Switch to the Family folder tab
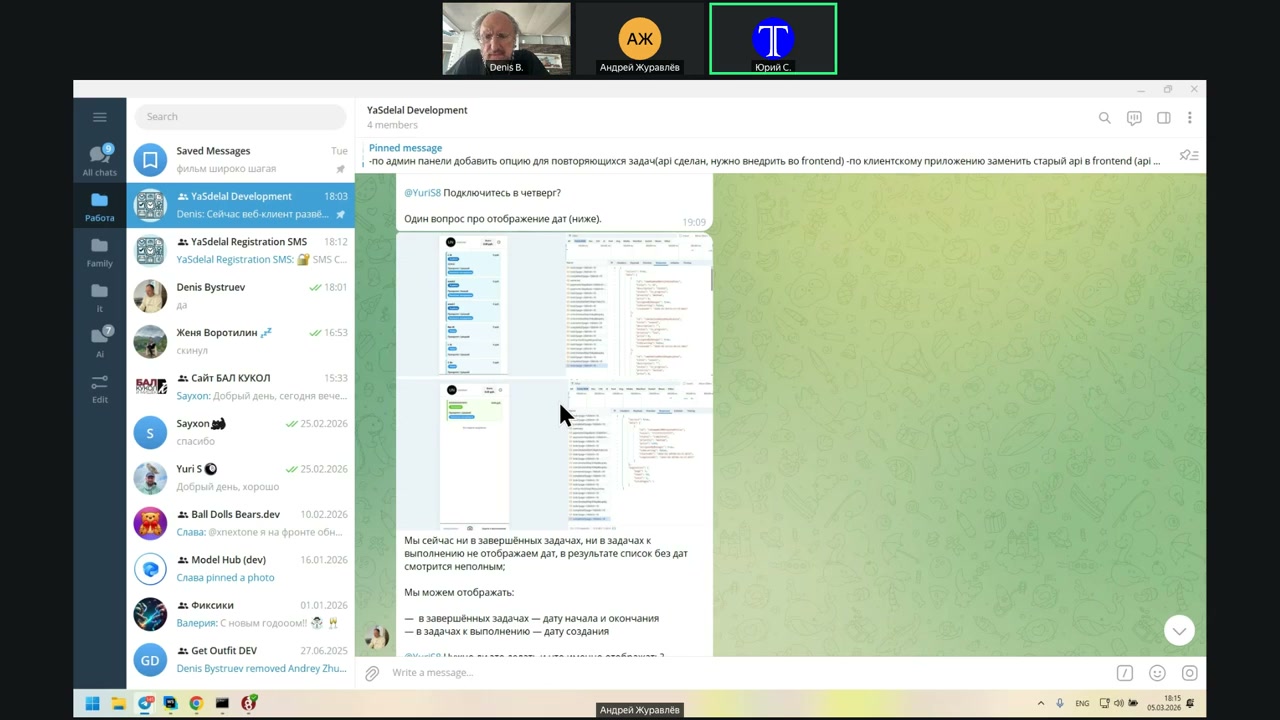This screenshot has width=1280, height=720. click(x=99, y=252)
